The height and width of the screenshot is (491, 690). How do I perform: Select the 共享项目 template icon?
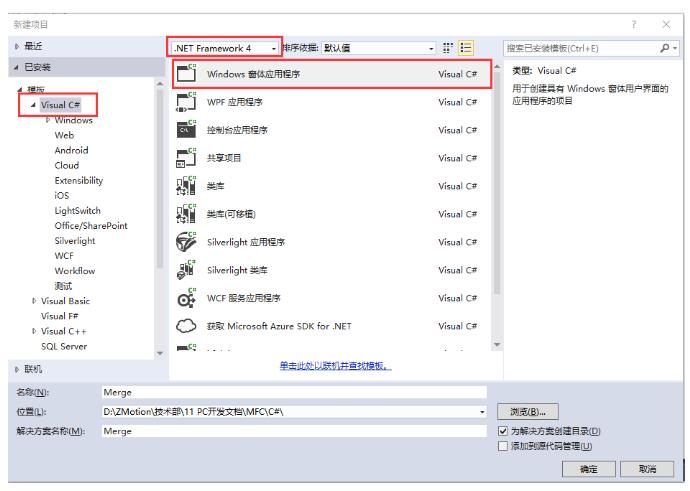point(186,158)
